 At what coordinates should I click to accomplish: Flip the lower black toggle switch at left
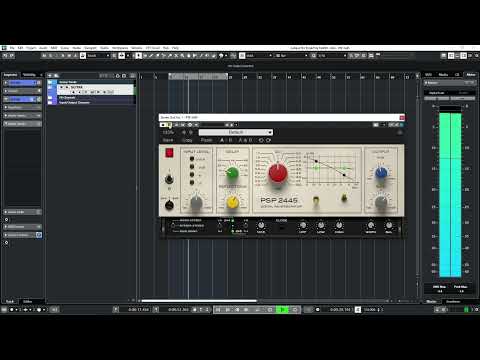point(169,205)
